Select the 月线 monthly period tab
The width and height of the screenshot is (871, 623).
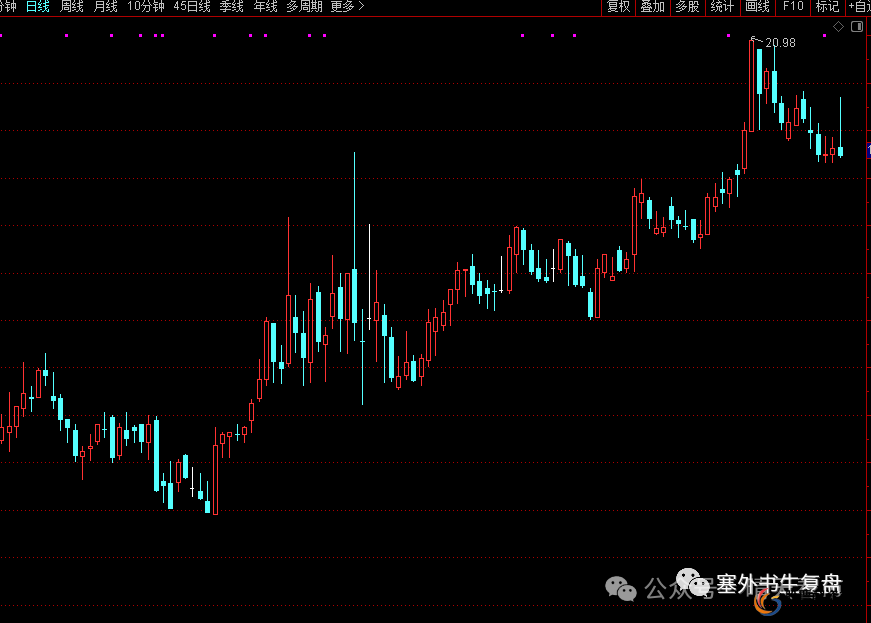coord(105,7)
